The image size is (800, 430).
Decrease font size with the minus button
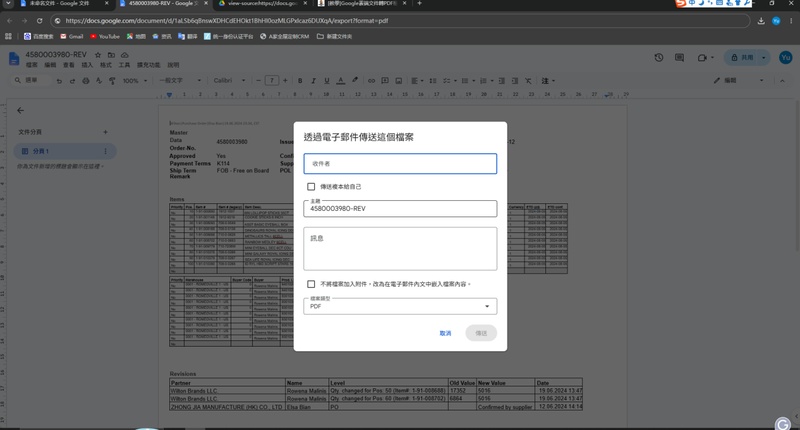pos(258,81)
